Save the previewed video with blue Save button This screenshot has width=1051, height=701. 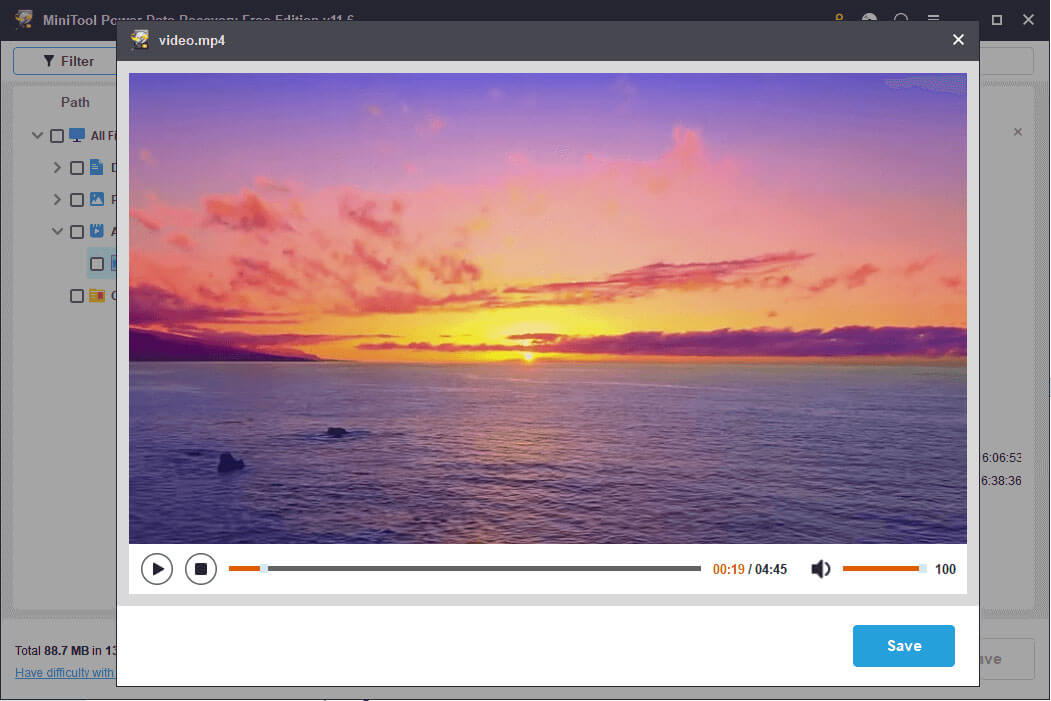904,645
